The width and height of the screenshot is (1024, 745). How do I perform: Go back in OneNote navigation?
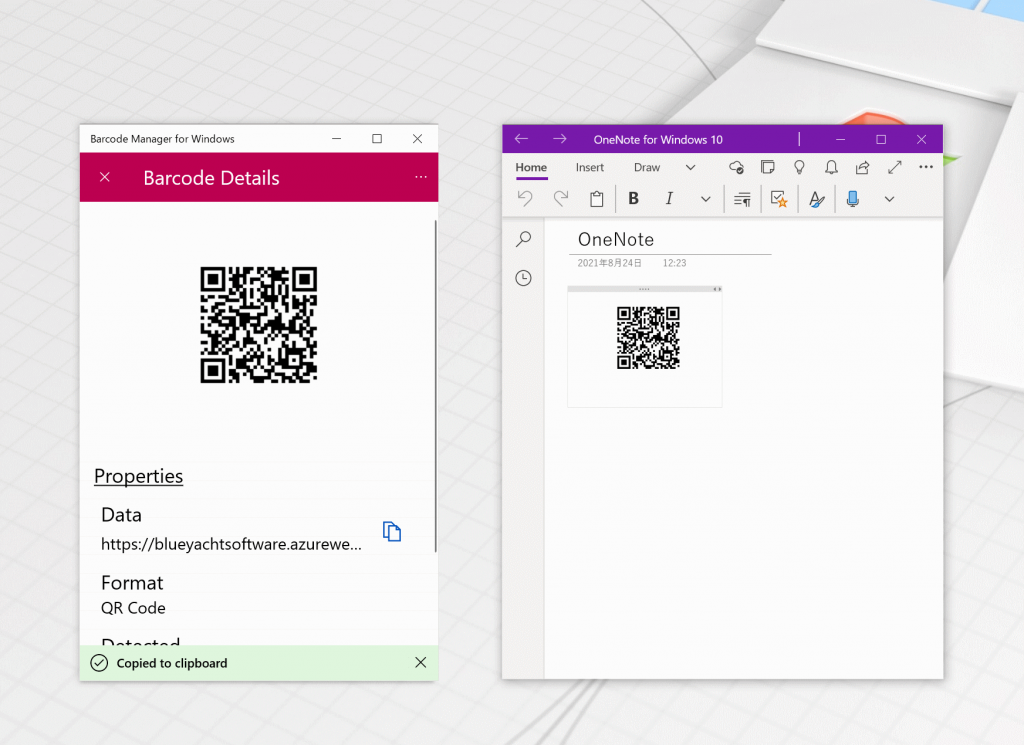(521, 139)
